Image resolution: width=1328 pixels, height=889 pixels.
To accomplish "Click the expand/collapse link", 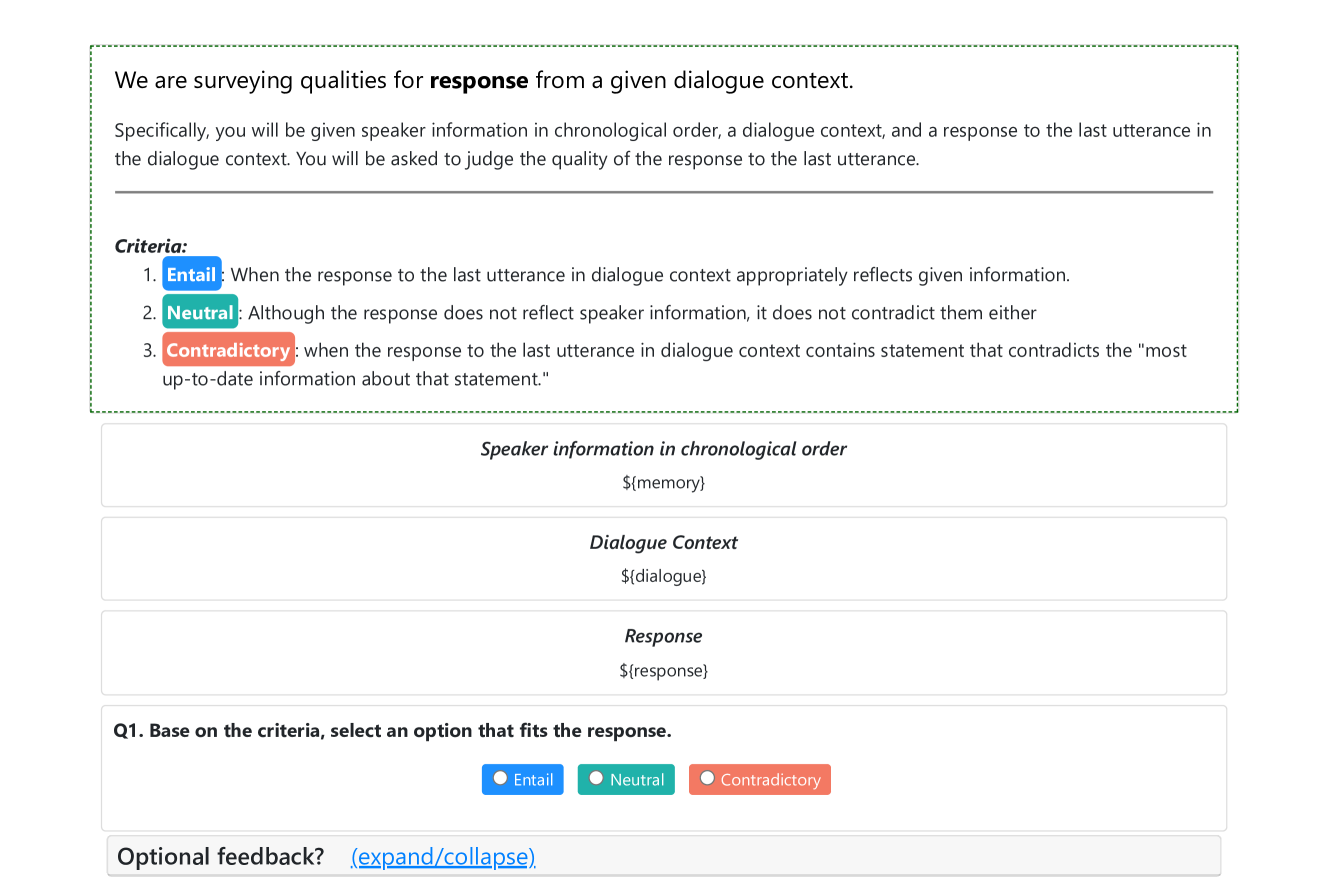I will point(443,857).
